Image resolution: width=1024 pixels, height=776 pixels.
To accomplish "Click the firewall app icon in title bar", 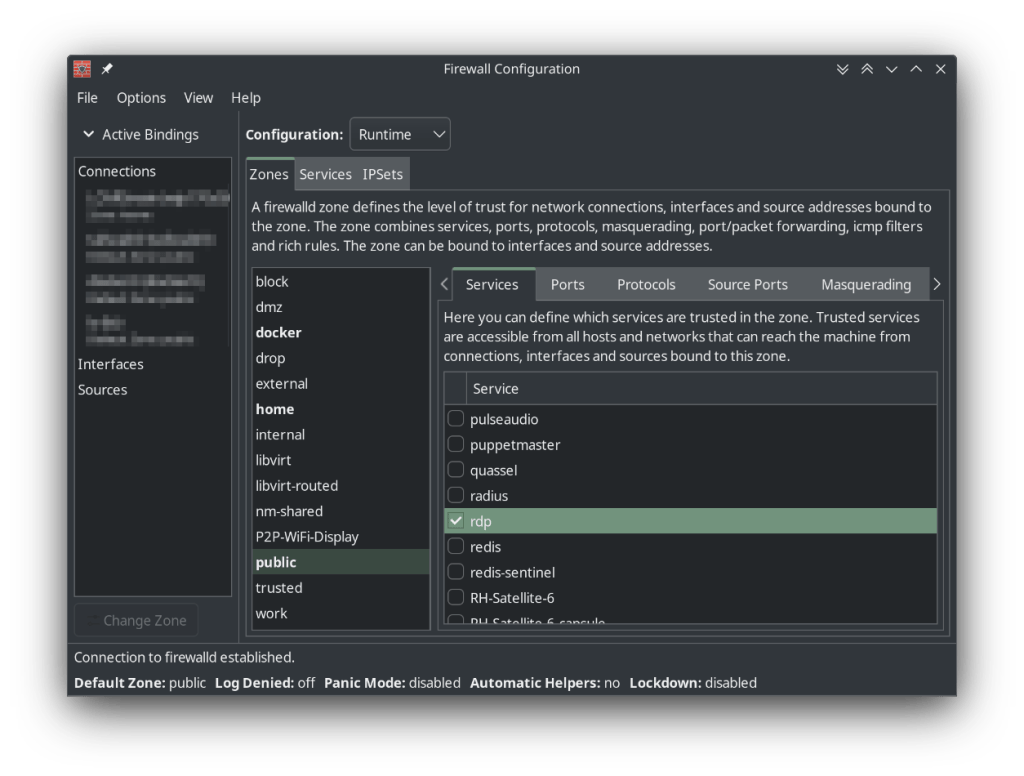I will pos(83,69).
